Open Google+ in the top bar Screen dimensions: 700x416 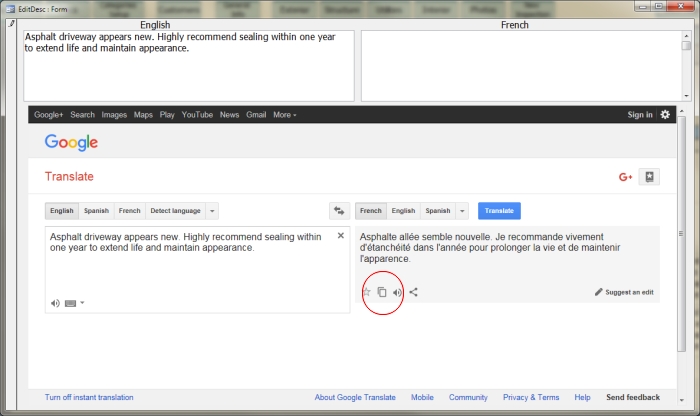point(49,115)
